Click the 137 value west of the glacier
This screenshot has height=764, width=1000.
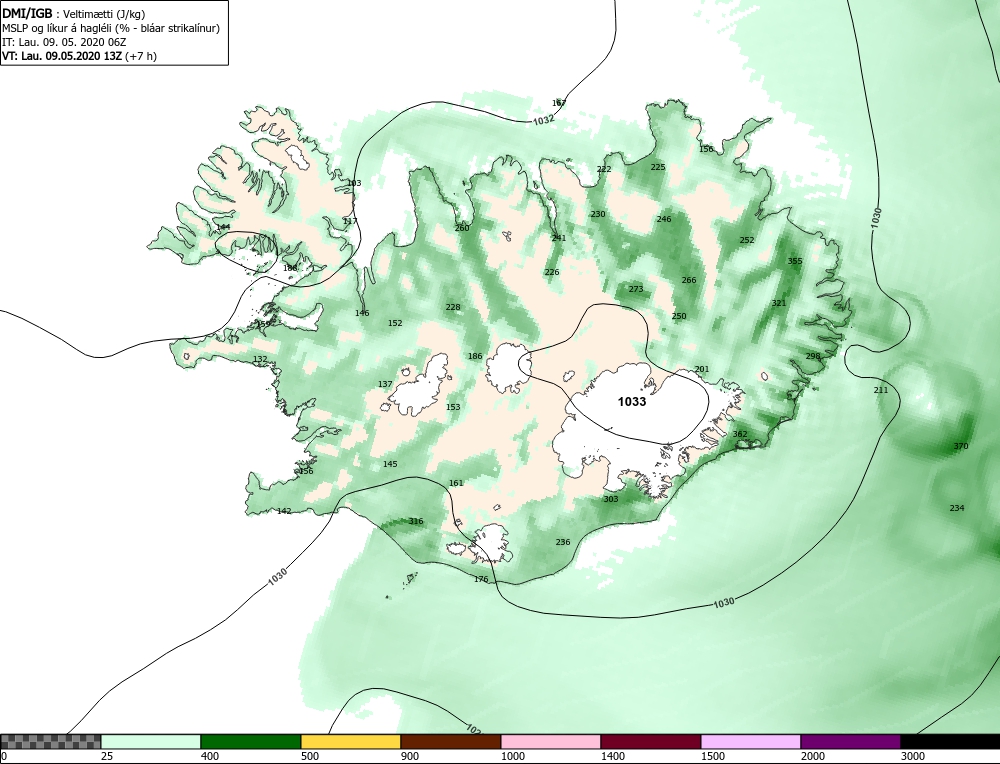[x=385, y=384]
